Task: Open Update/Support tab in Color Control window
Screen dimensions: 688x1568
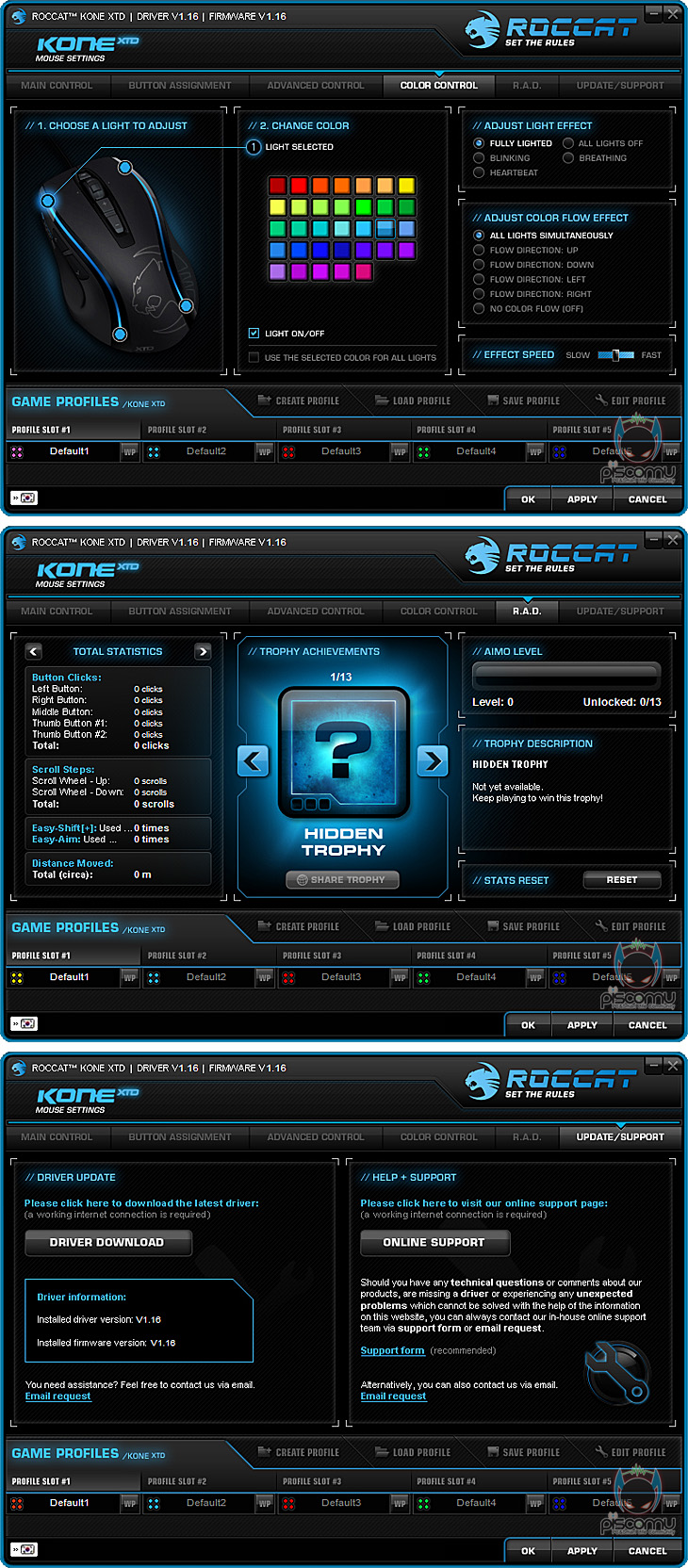Action: click(620, 86)
